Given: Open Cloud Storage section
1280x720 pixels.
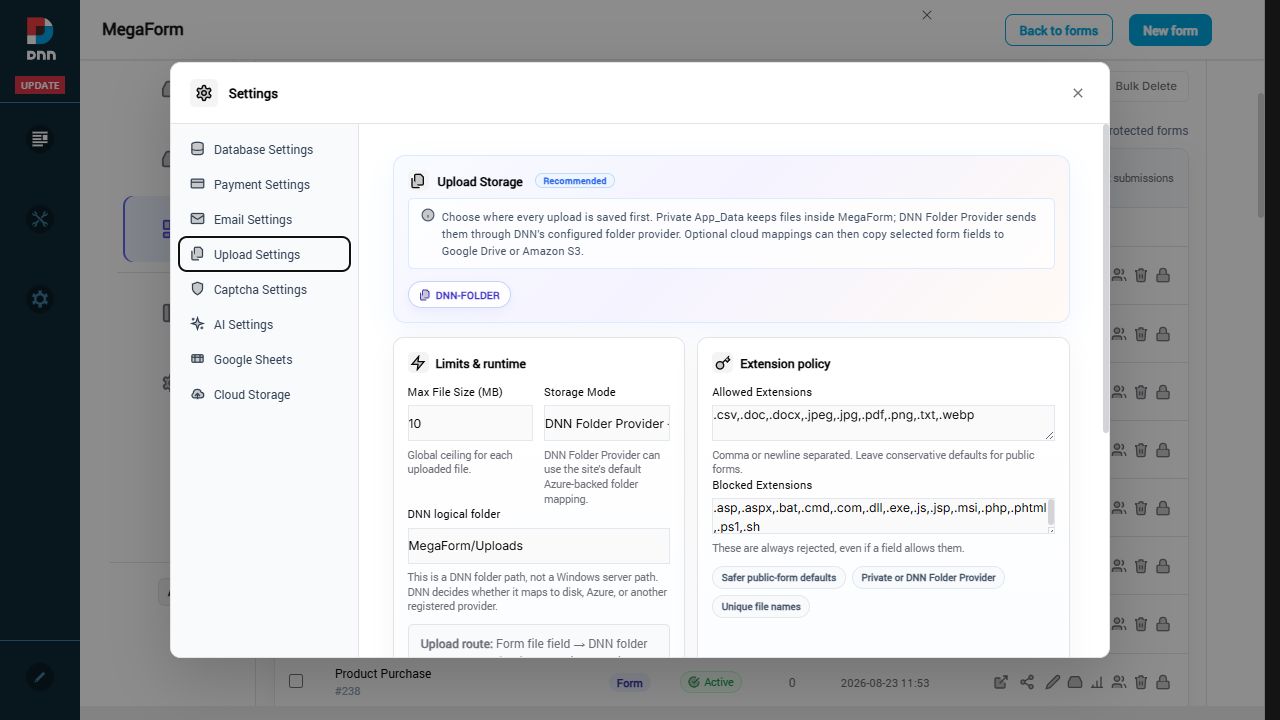Looking at the screenshot, I should (x=264, y=394).
